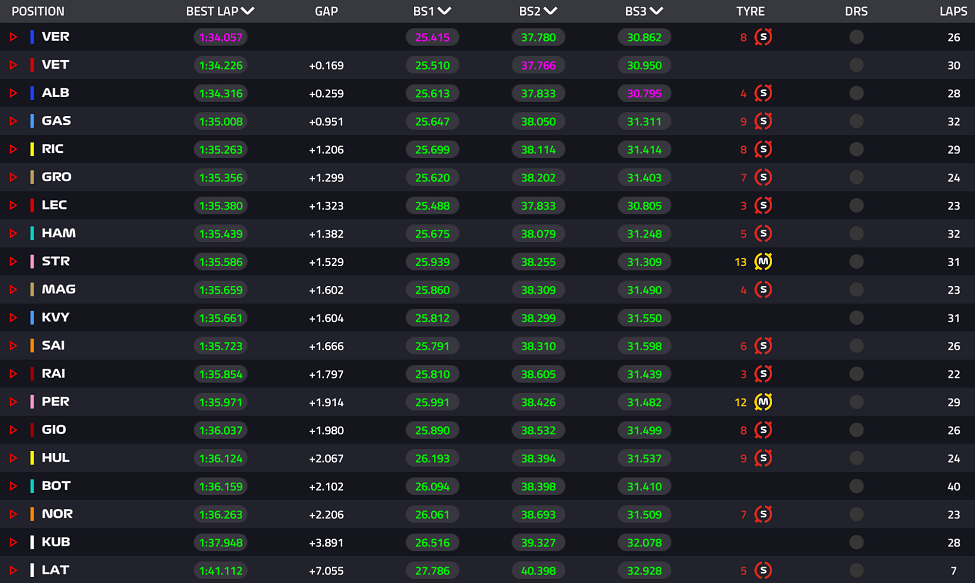Image resolution: width=975 pixels, height=583 pixels.
Task: Open the BS2 column dropdown
Action: pos(550,11)
